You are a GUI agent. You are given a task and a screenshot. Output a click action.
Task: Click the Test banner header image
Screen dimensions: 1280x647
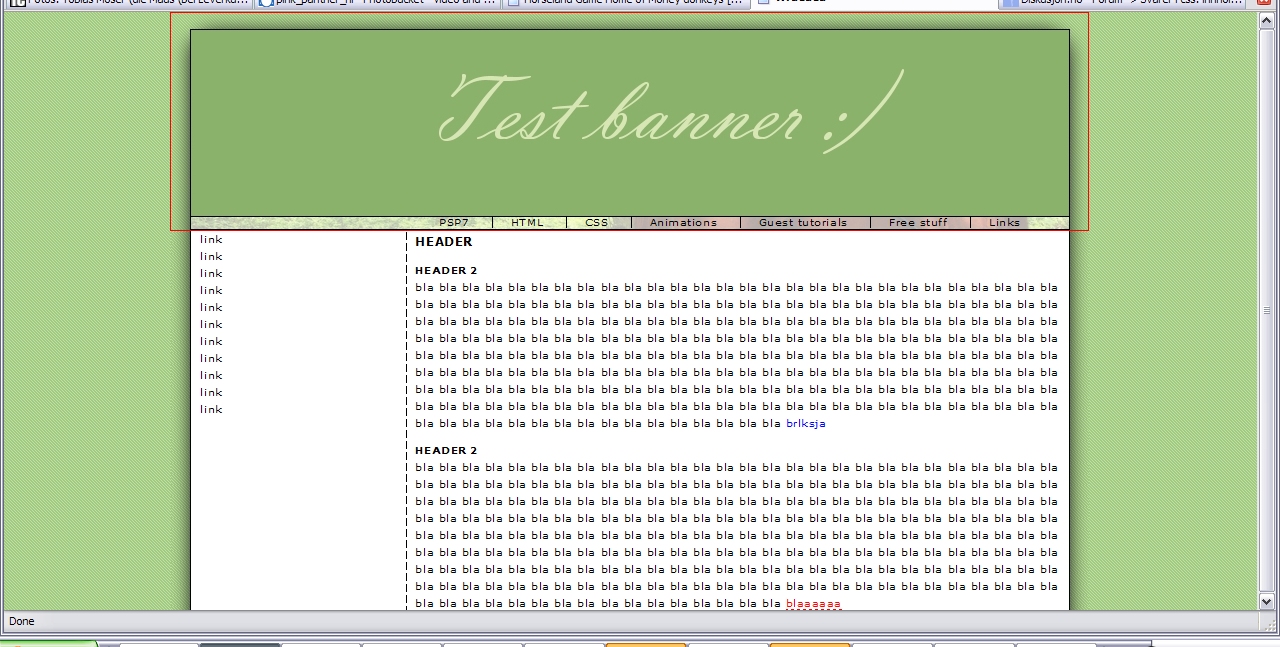coord(629,120)
